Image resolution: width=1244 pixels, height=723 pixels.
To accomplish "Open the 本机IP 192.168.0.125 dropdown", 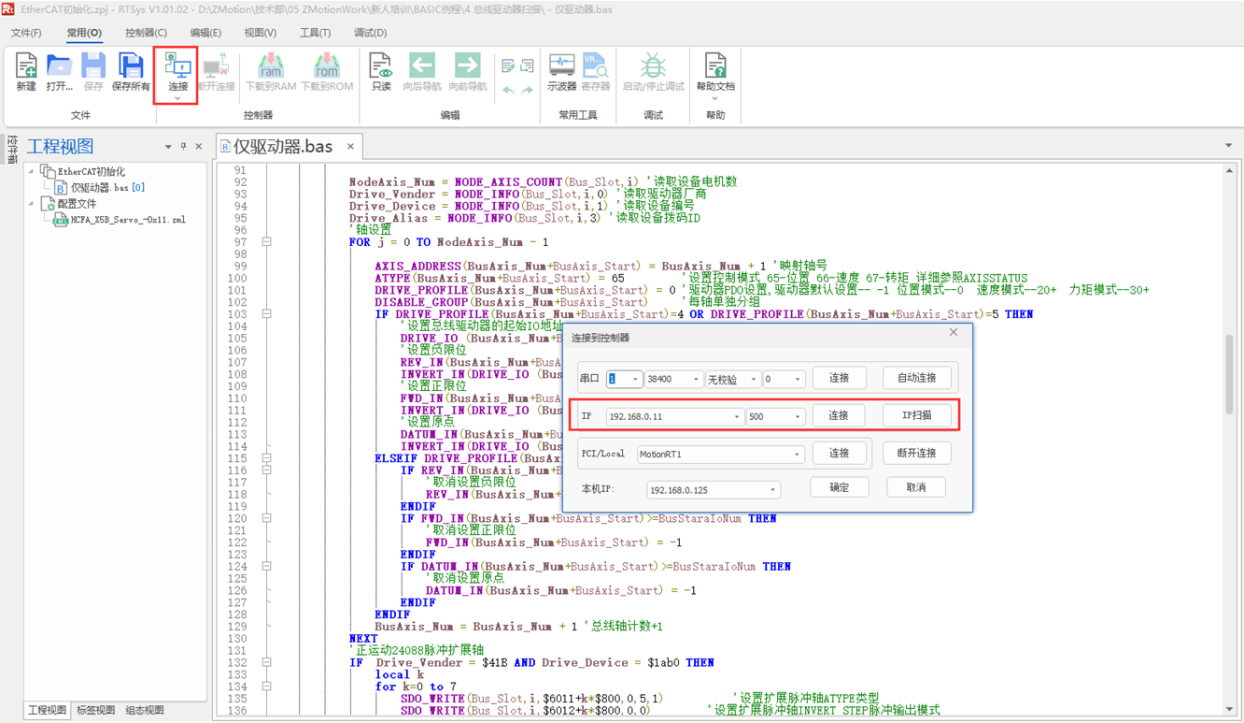I will point(772,489).
